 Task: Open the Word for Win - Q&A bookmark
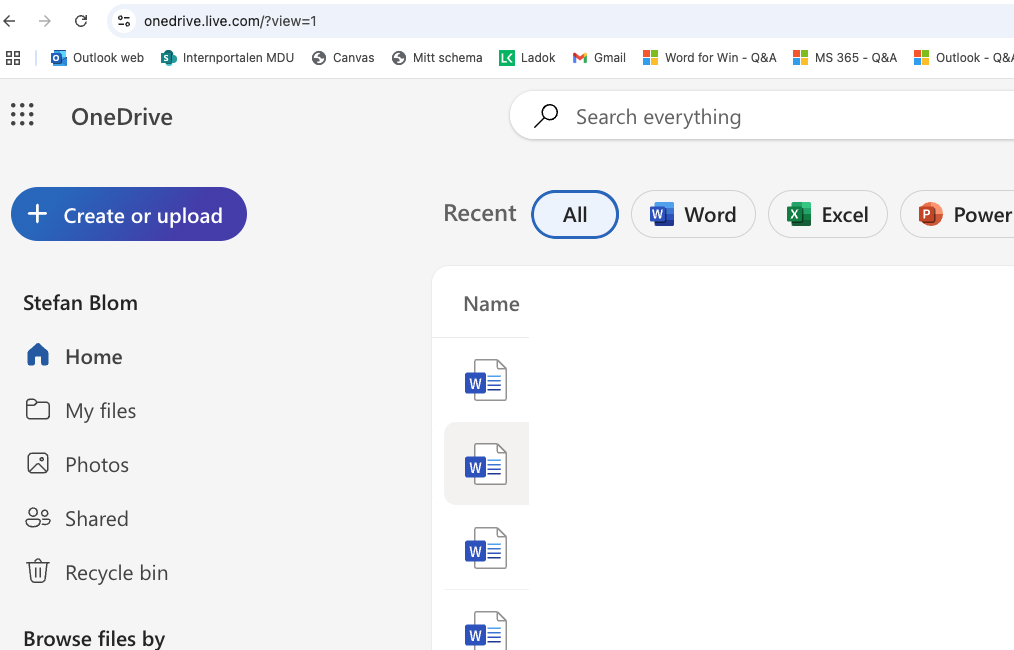pyautogui.click(x=709, y=58)
